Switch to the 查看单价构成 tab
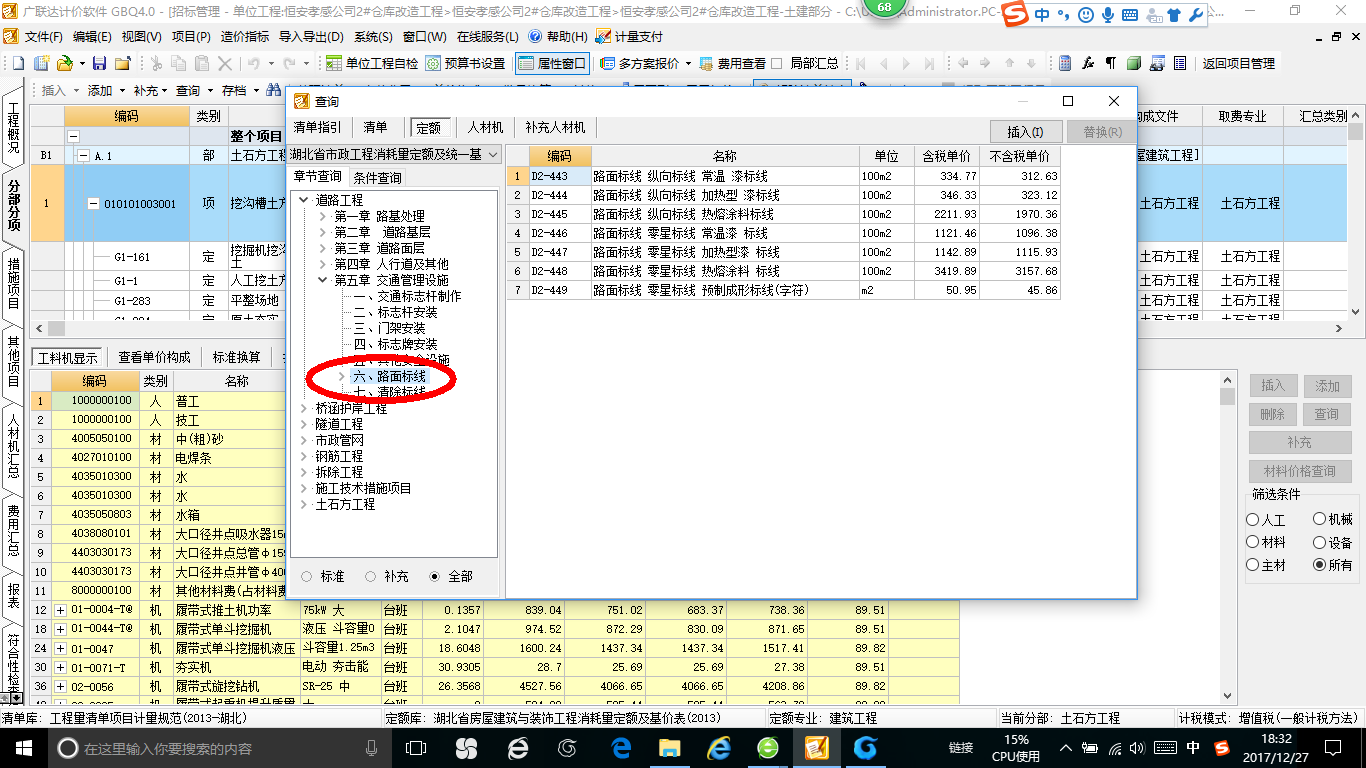This screenshot has width=1366, height=768. pyautogui.click(x=154, y=357)
